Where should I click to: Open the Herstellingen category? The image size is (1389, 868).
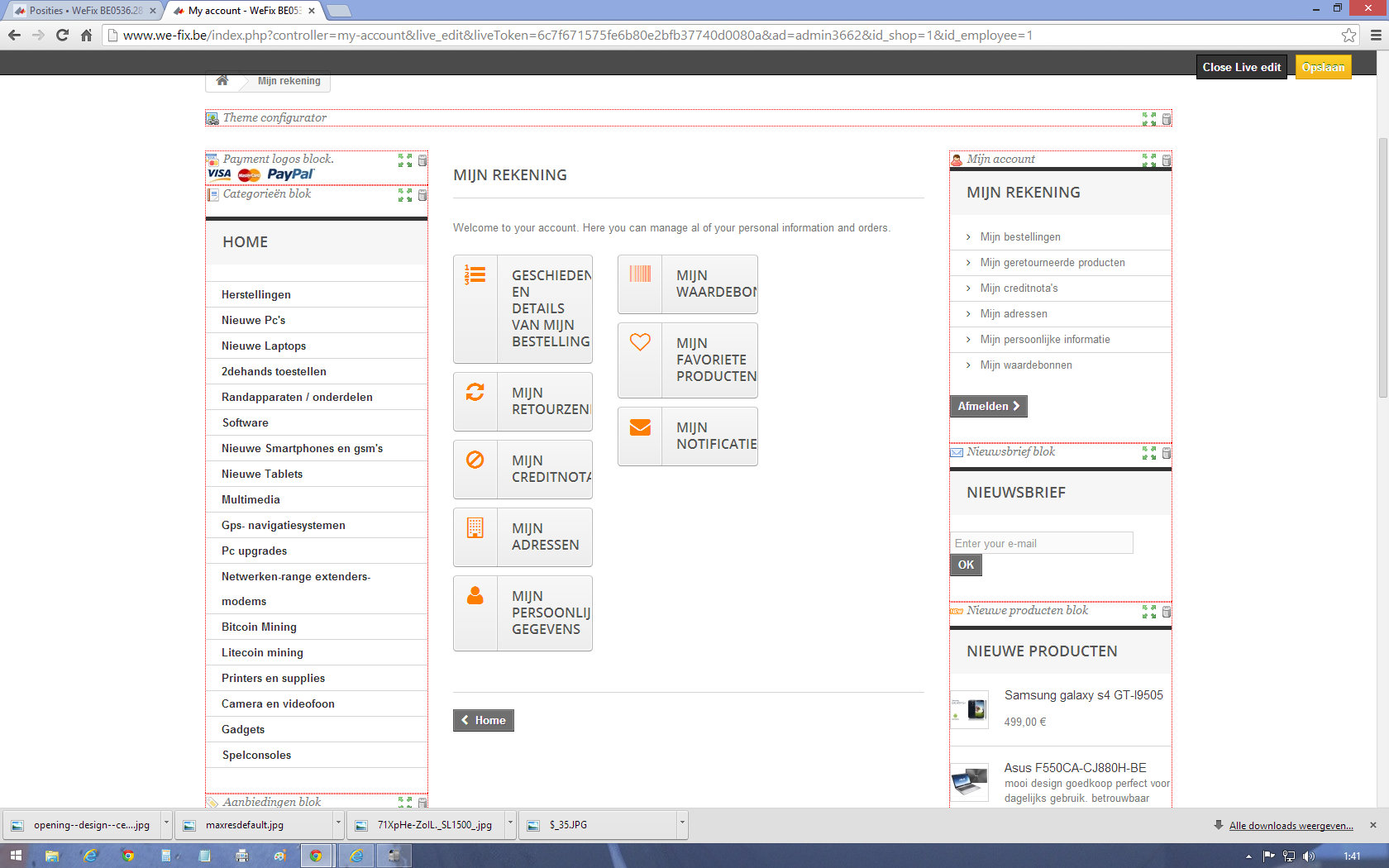[256, 294]
